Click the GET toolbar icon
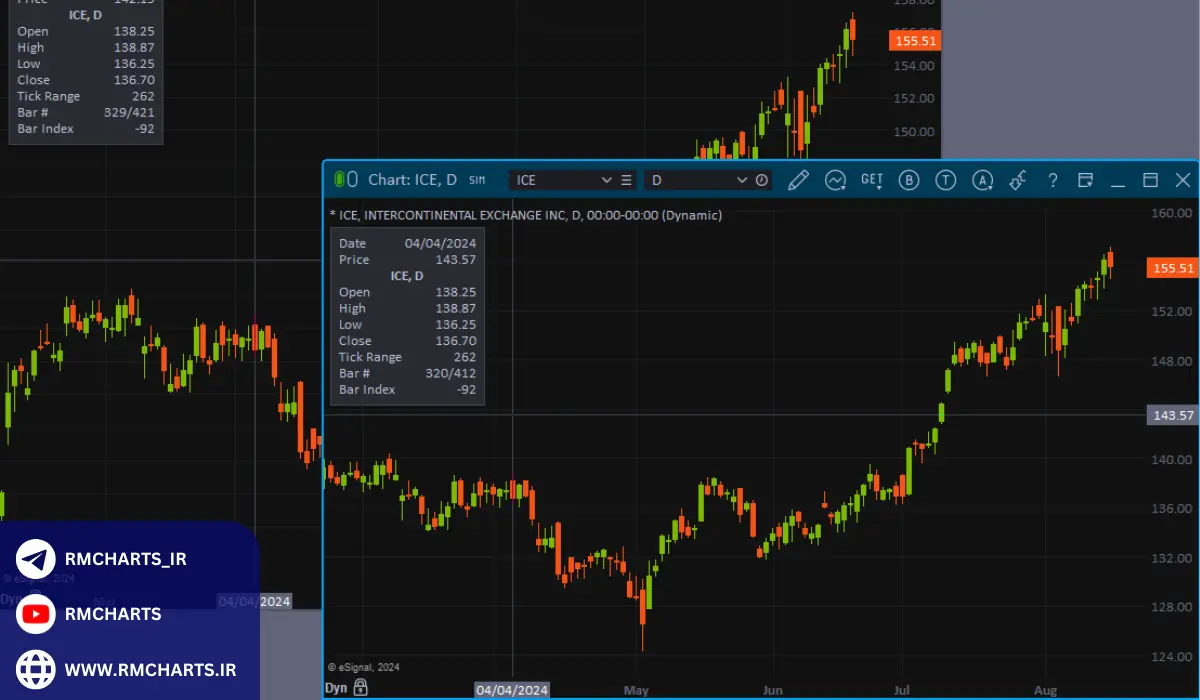This screenshot has width=1200, height=700. pyautogui.click(x=872, y=180)
